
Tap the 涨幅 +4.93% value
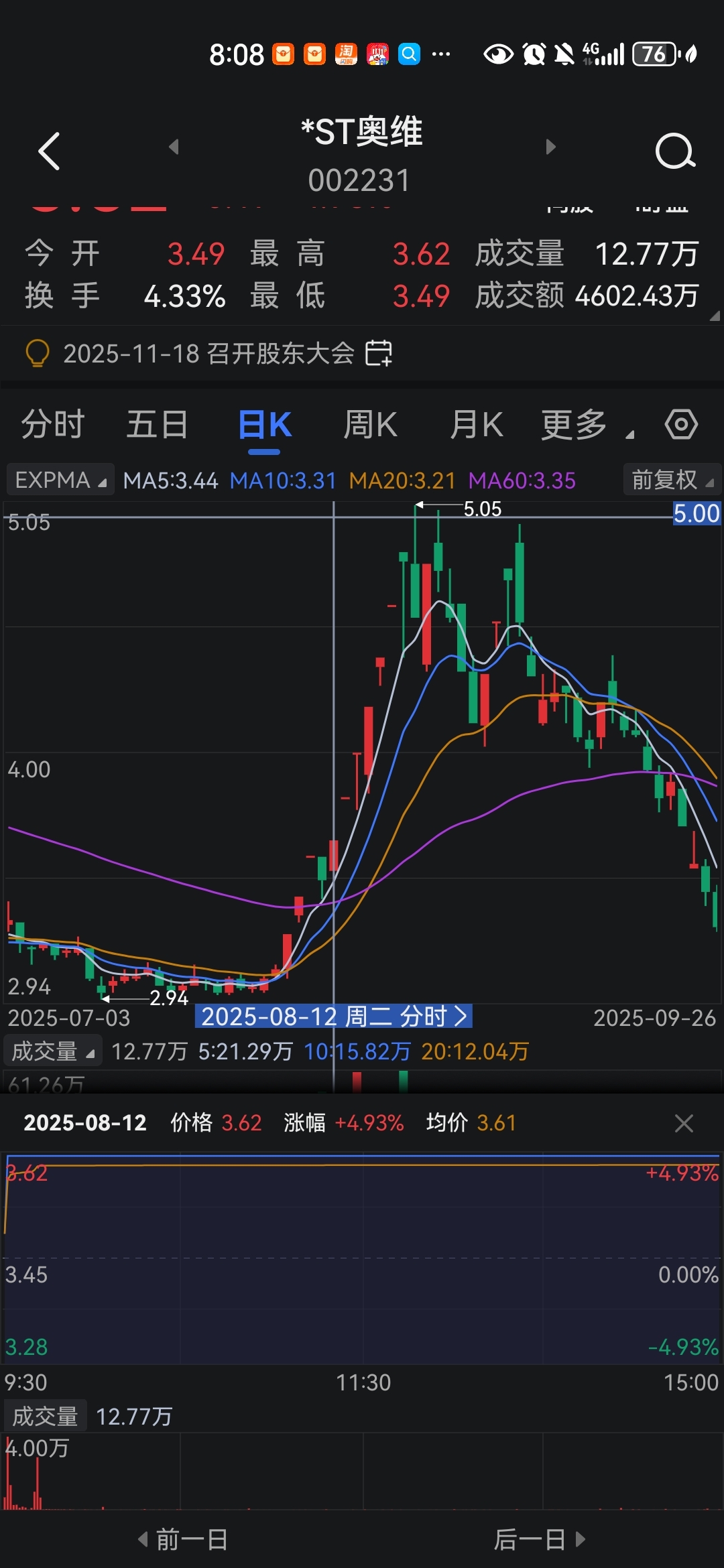click(344, 1122)
